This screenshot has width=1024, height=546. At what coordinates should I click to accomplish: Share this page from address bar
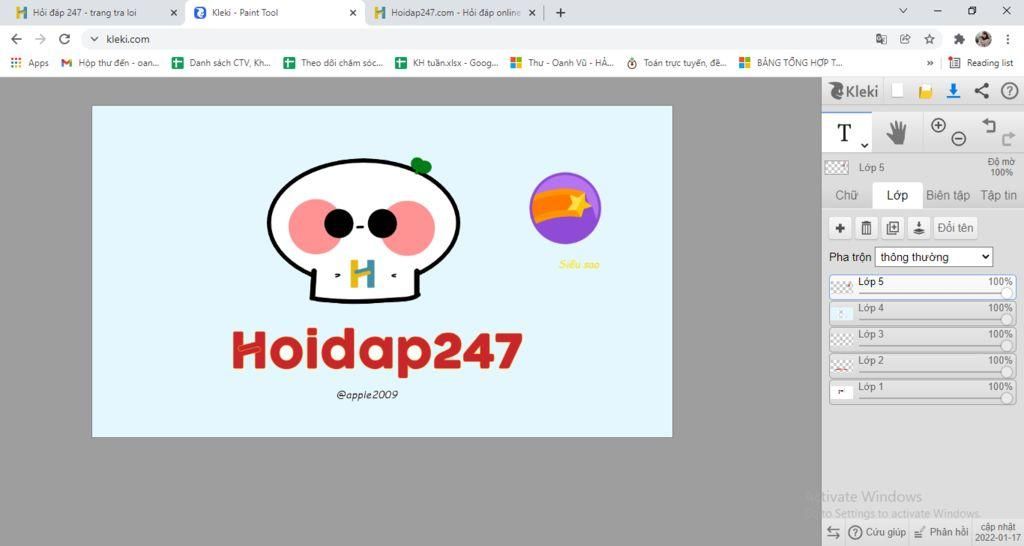point(905,39)
